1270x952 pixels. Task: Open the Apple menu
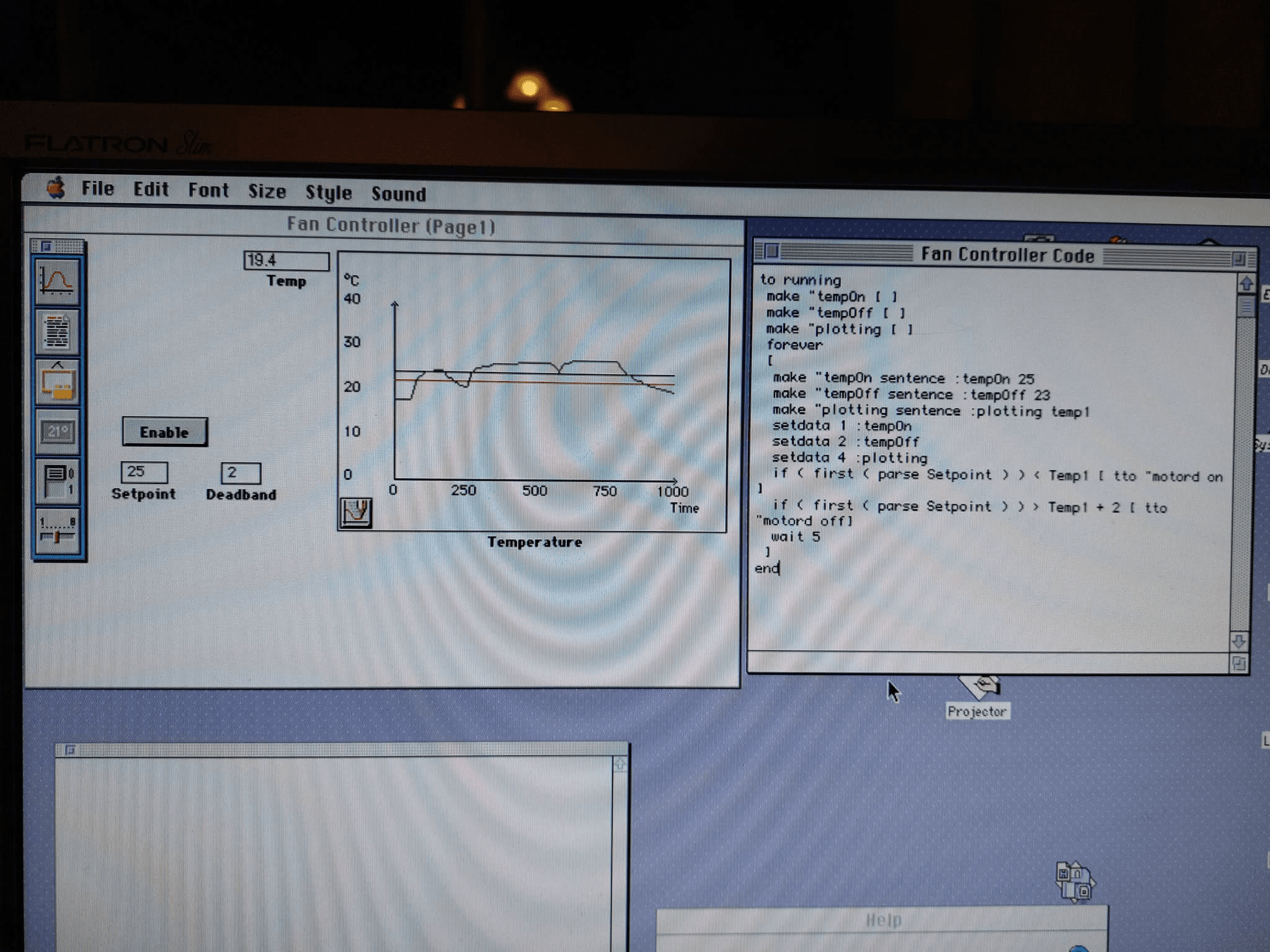(56, 187)
